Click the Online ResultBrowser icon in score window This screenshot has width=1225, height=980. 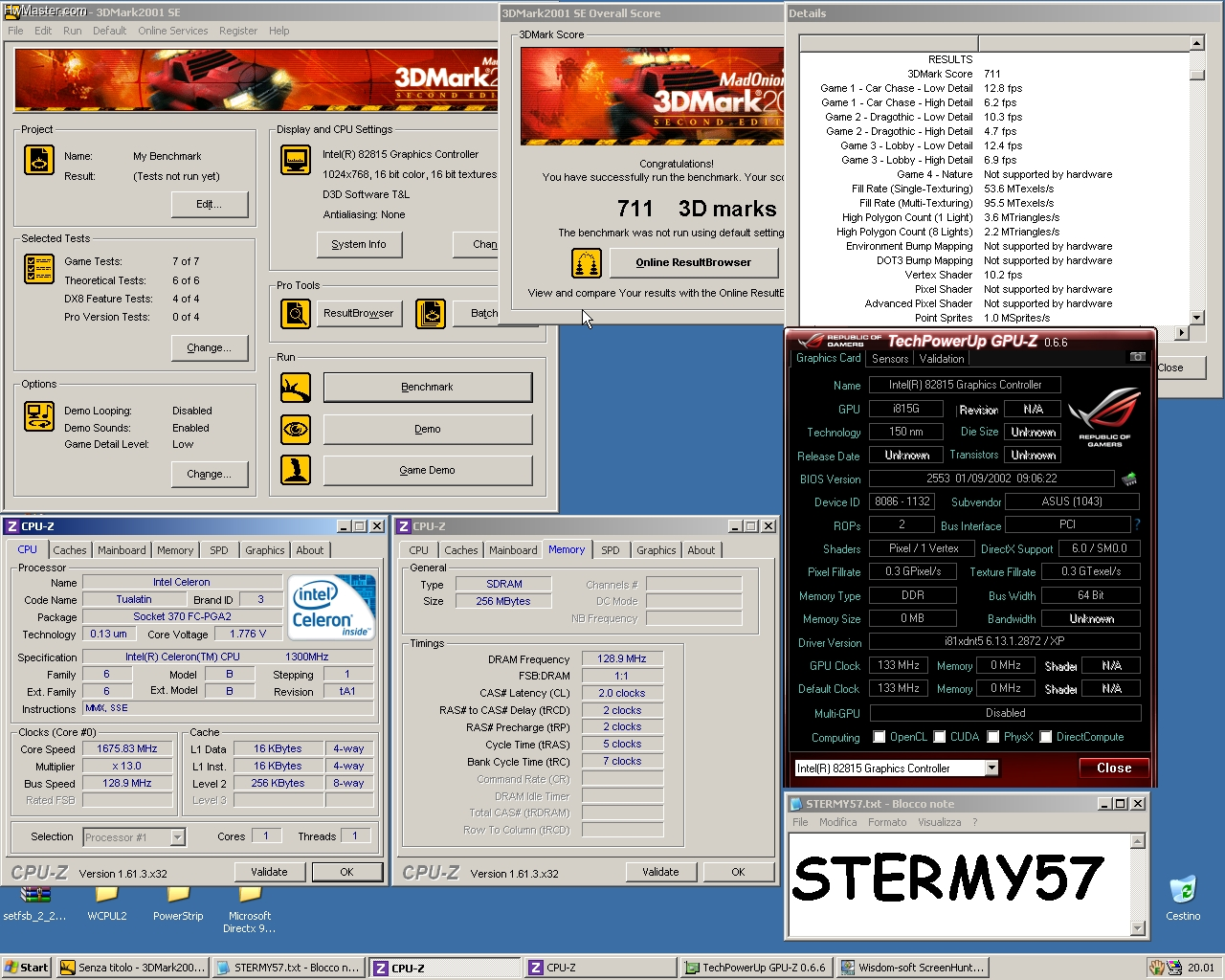(x=587, y=262)
